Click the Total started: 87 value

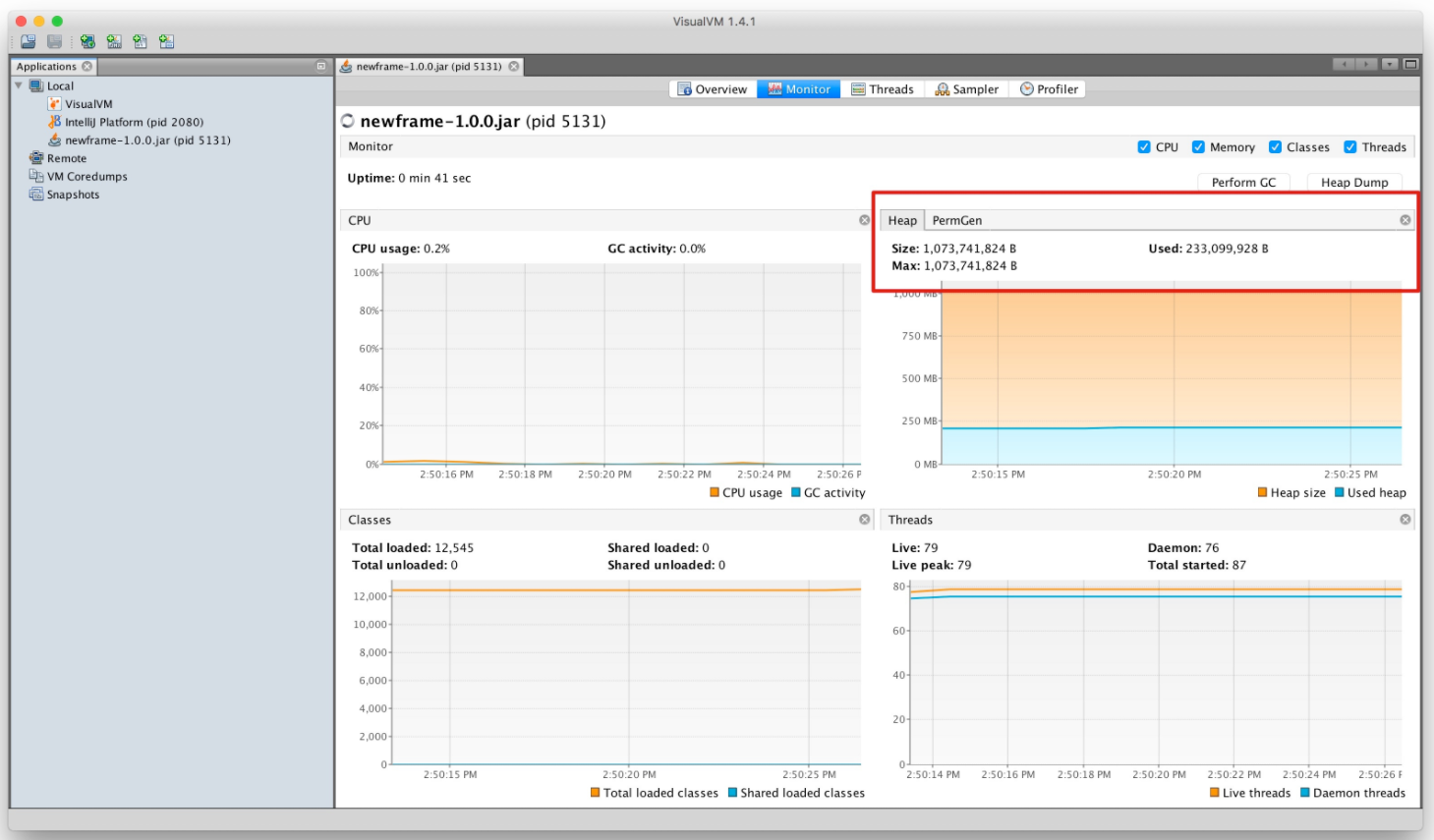click(1197, 565)
